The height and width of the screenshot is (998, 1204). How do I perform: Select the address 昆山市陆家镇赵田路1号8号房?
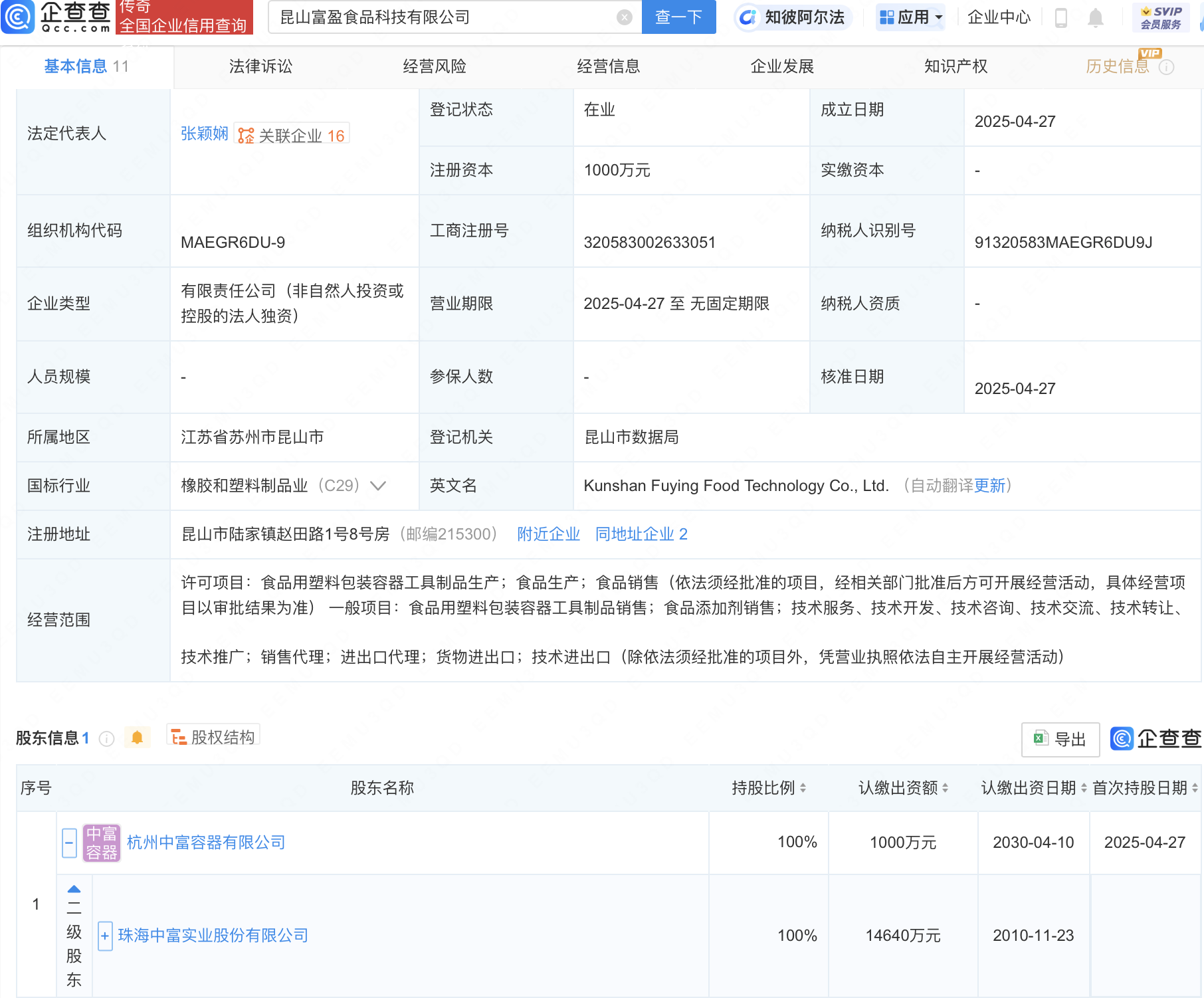pyautogui.click(x=285, y=534)
